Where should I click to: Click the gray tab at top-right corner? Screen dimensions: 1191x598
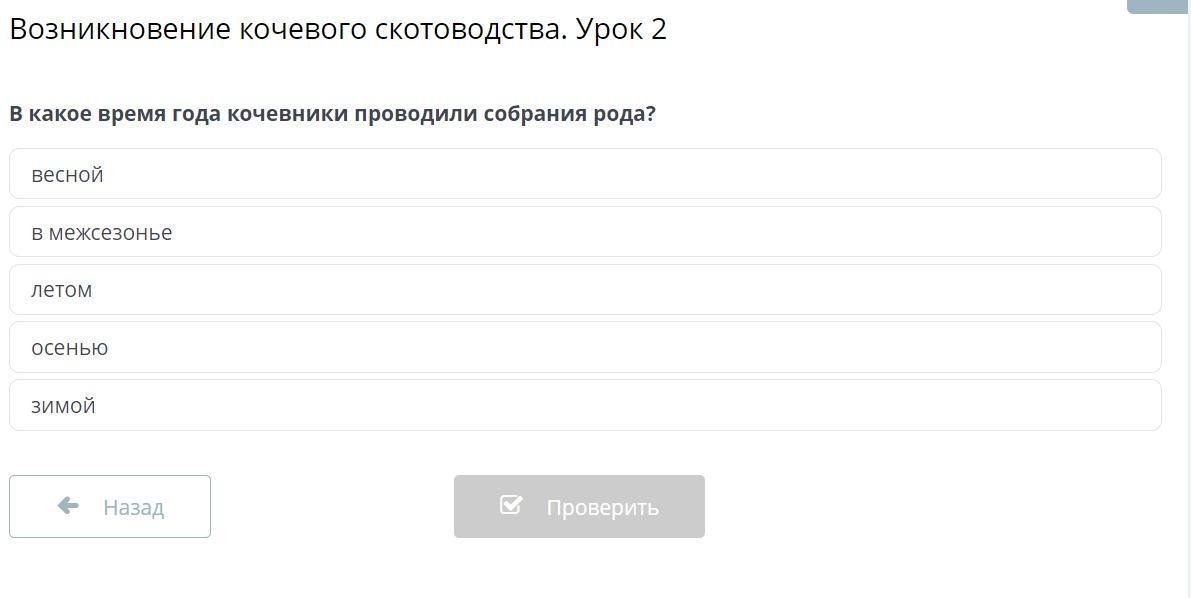click(1158, 6)
